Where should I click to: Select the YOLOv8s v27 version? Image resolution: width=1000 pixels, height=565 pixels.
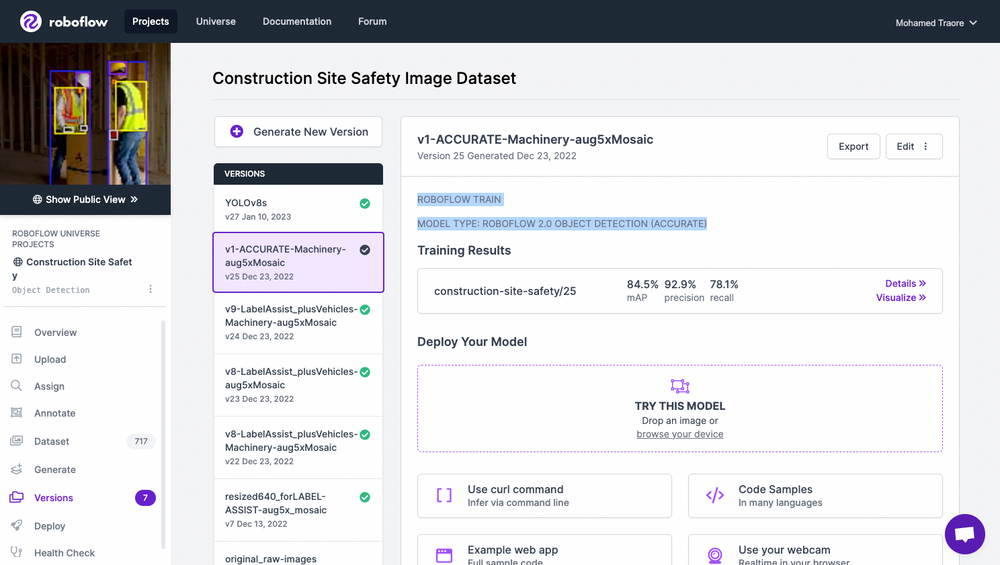tap(298, 209)
